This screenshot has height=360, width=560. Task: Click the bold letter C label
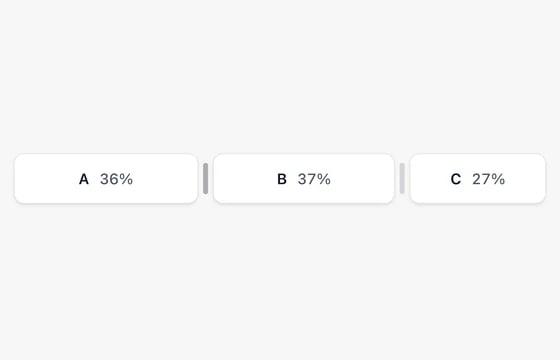pos(456,179)
